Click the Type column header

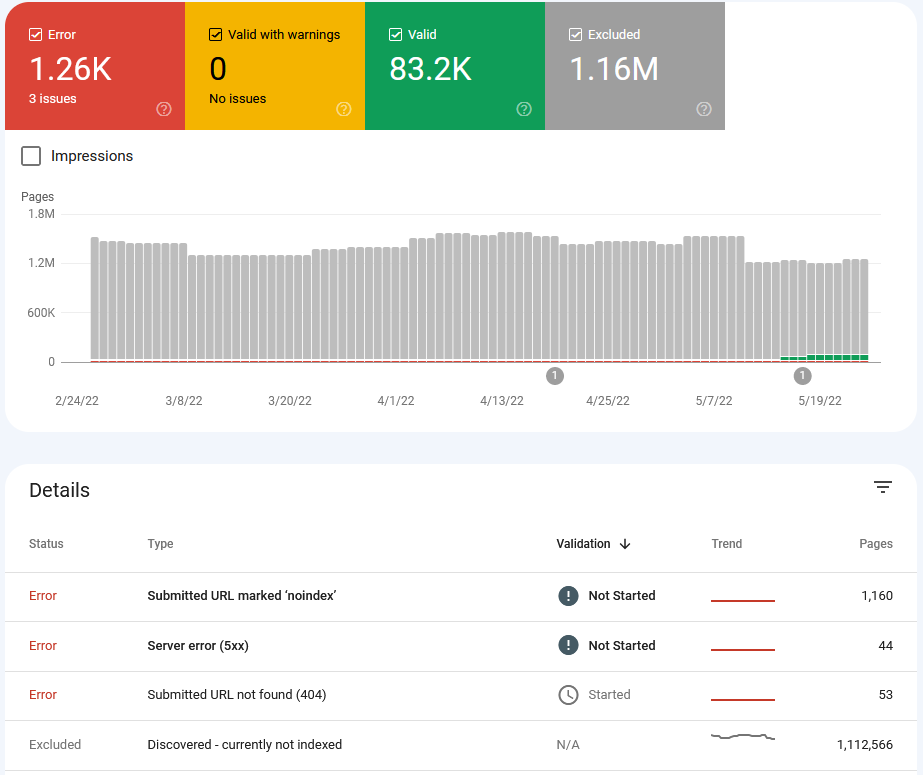coord(160,544)
